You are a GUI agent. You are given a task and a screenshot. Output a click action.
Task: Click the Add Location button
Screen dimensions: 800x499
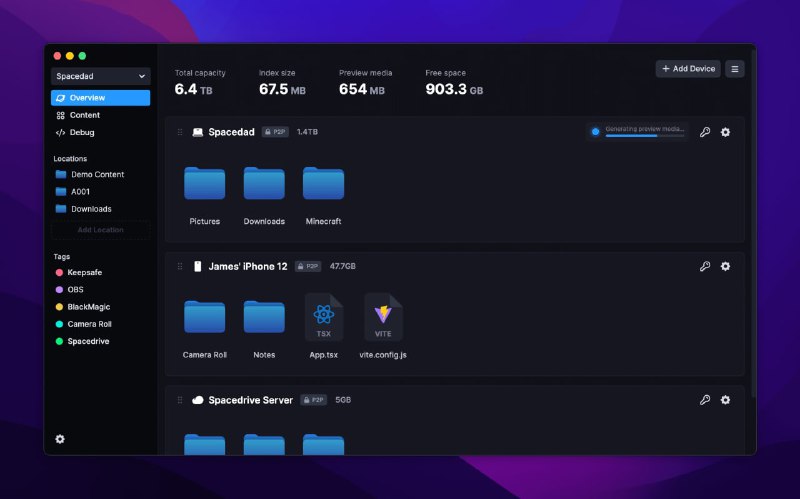tap(101, 230)
